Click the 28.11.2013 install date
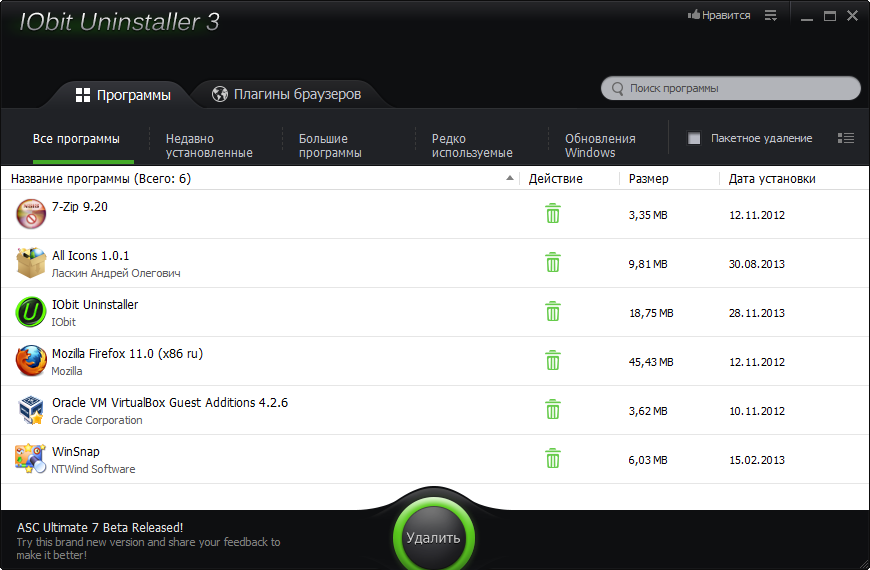 (x=757, y=313)
